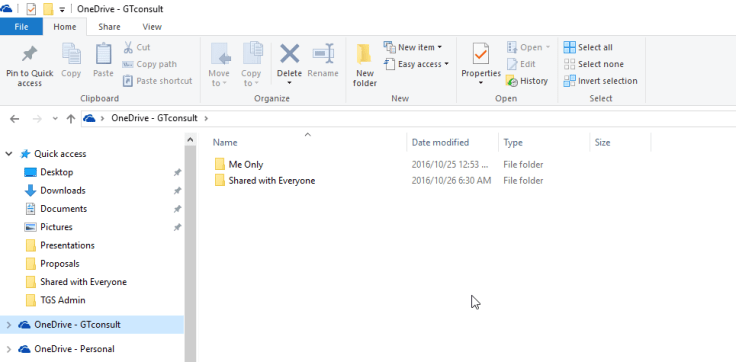Screen dimensions: 736x362
Task: Click the Open button in ribbon
Action: point(528,47)
